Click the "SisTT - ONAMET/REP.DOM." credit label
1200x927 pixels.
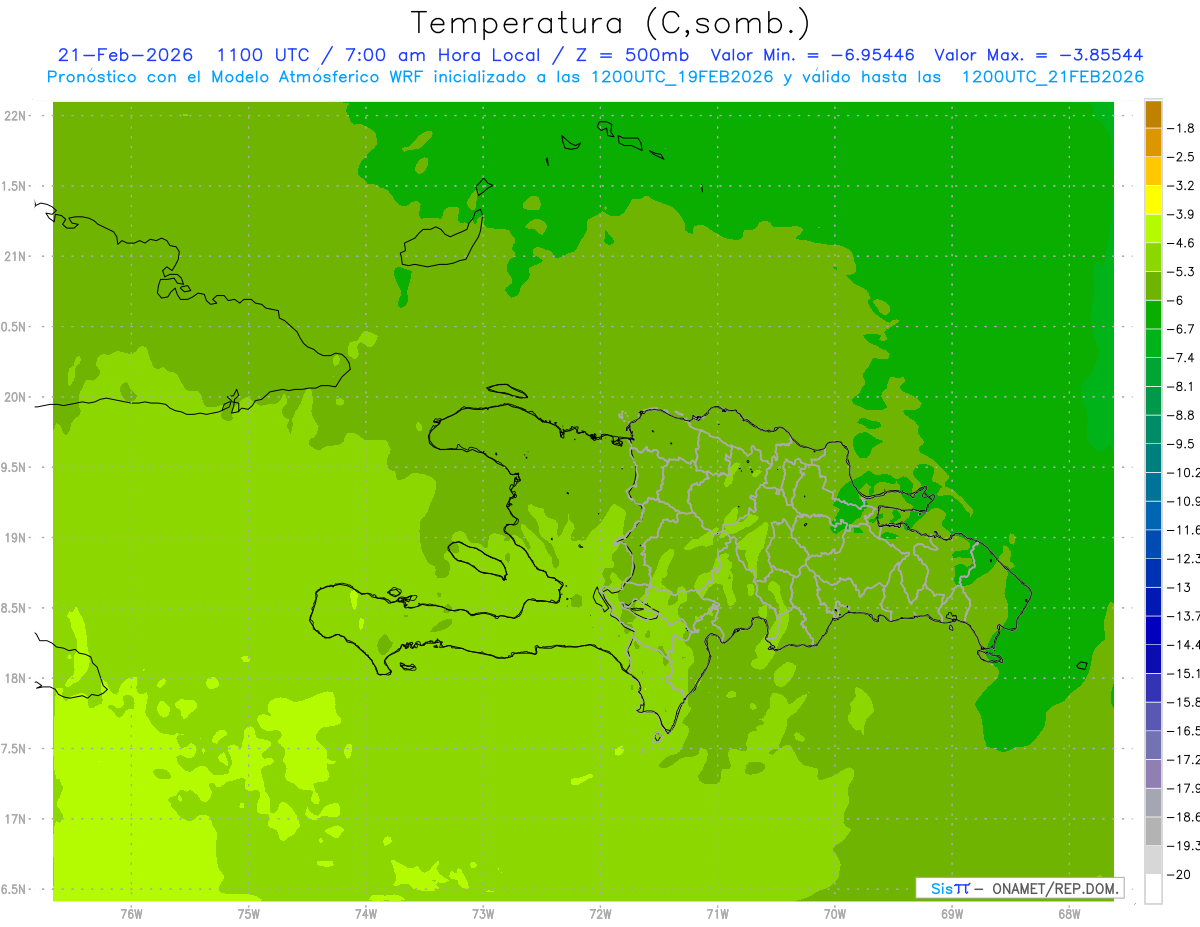pyautogui.click(x=1019, y=888)
